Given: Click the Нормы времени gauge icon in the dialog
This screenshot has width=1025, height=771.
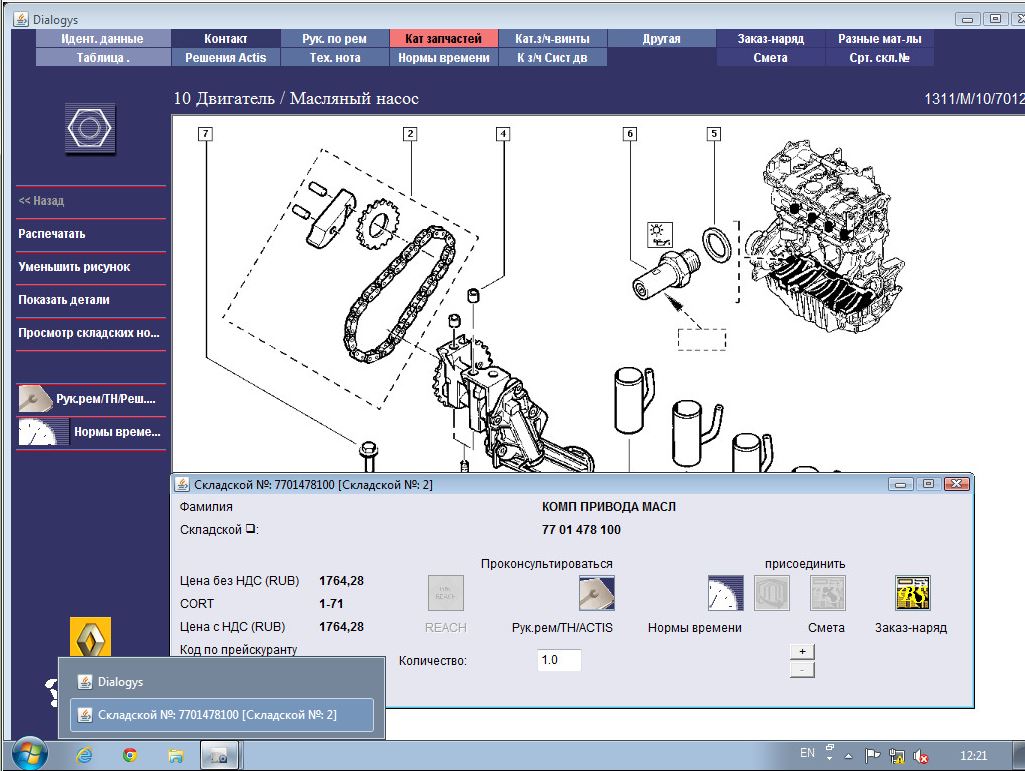Looking at the screenshot, I should [x=726, y=593].
